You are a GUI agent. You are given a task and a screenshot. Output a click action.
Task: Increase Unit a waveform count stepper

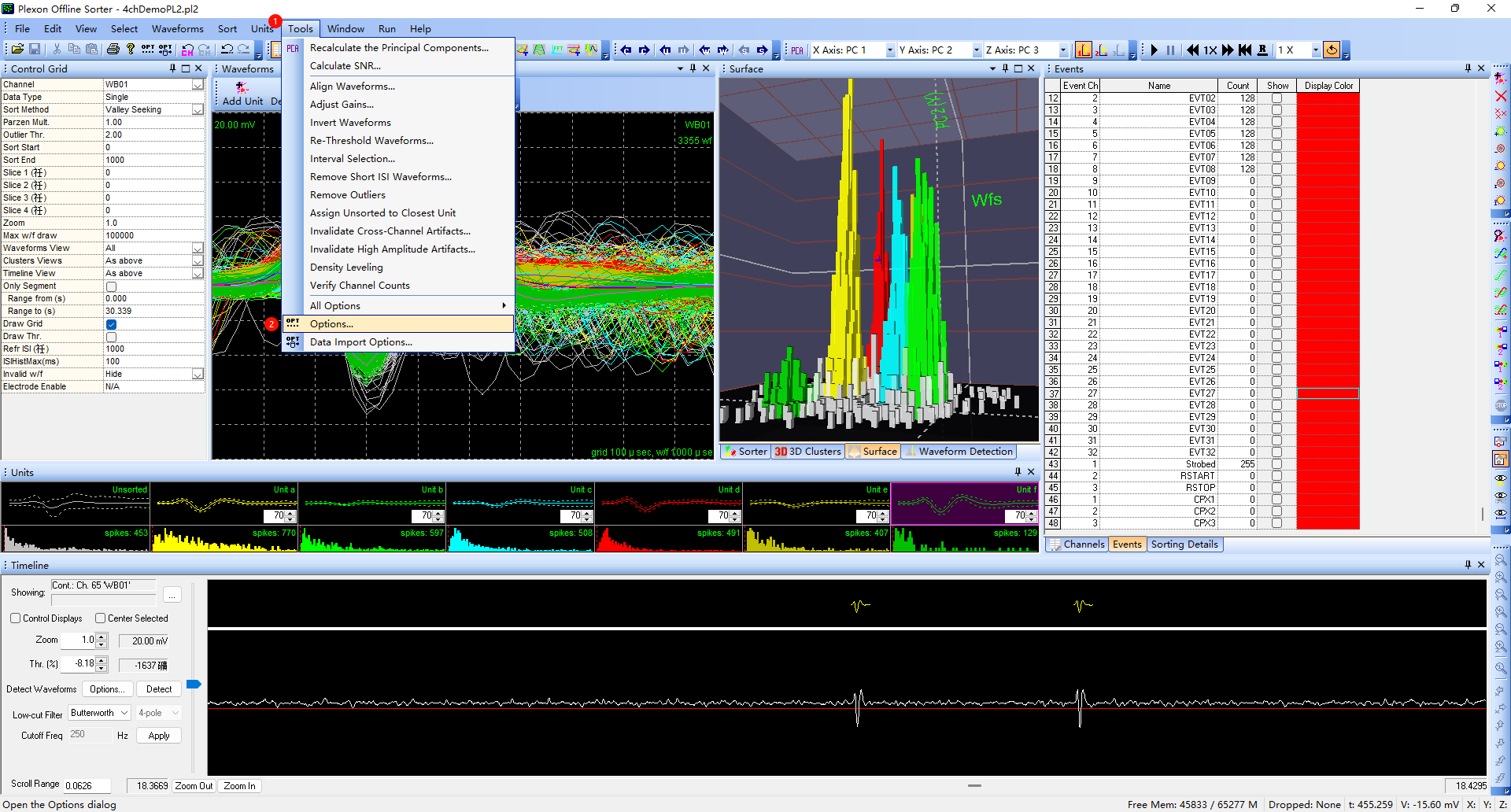pyautogui.click(x=290, y=513)
